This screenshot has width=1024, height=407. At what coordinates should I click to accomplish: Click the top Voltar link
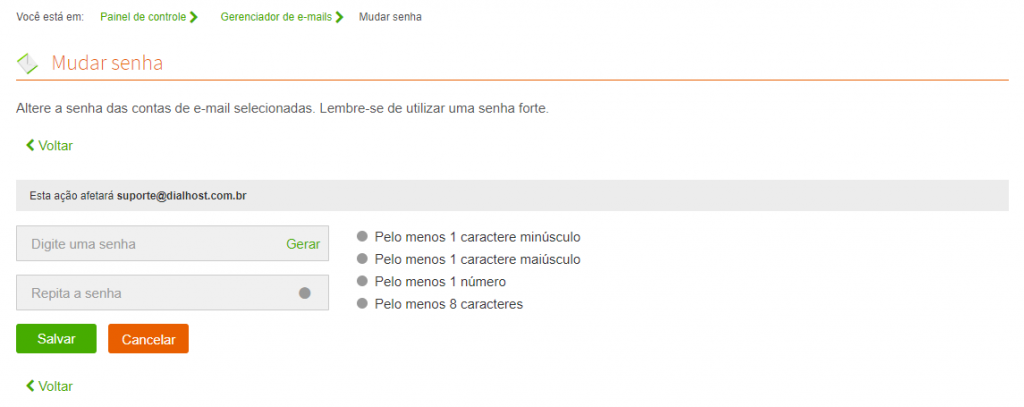click(50, 146)
